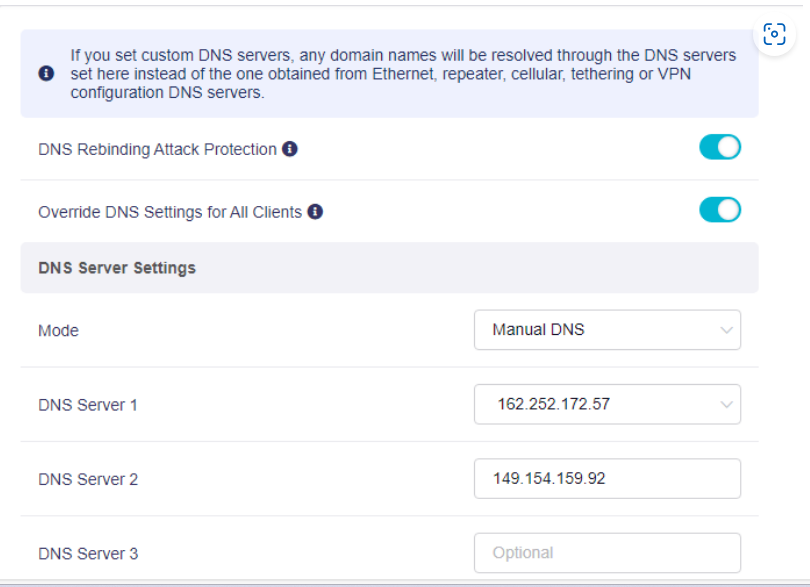810x587 pixels.
Task: Click the custom DNS notice text
Action: pos(403,74)
